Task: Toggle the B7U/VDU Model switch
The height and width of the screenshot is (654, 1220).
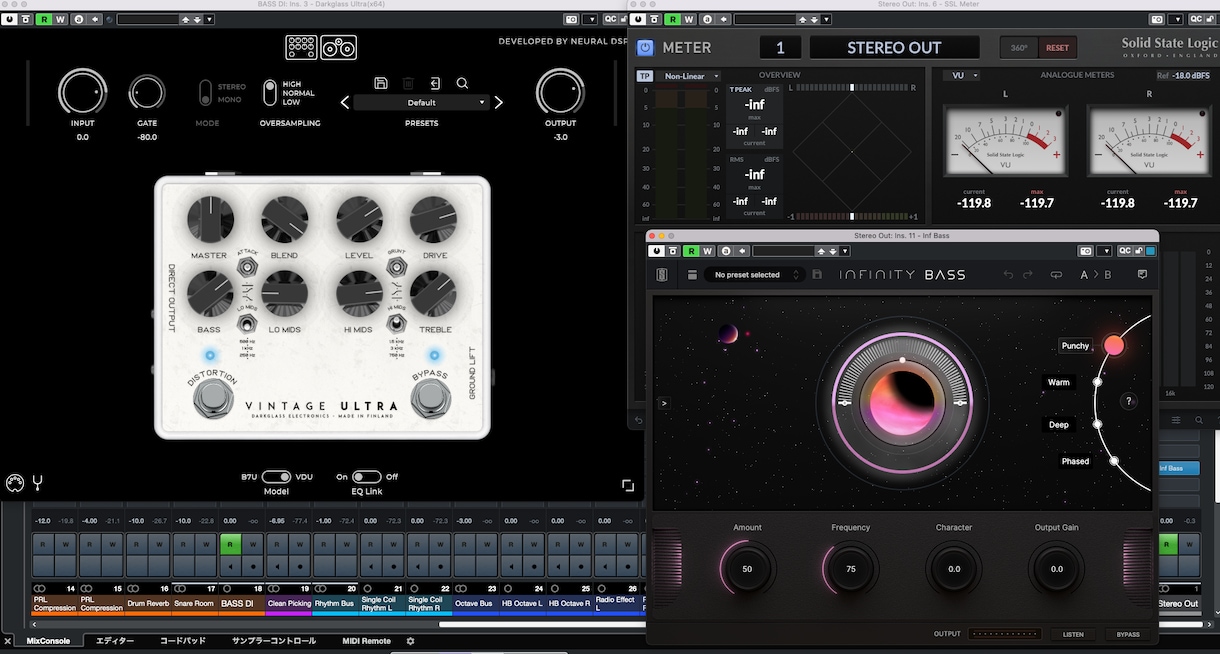Action: coord(277,477)
